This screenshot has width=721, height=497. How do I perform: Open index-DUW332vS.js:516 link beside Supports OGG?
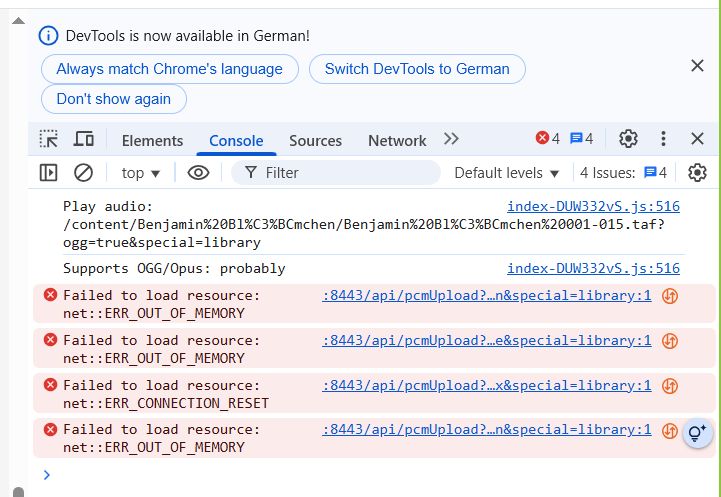pos(593,268)
